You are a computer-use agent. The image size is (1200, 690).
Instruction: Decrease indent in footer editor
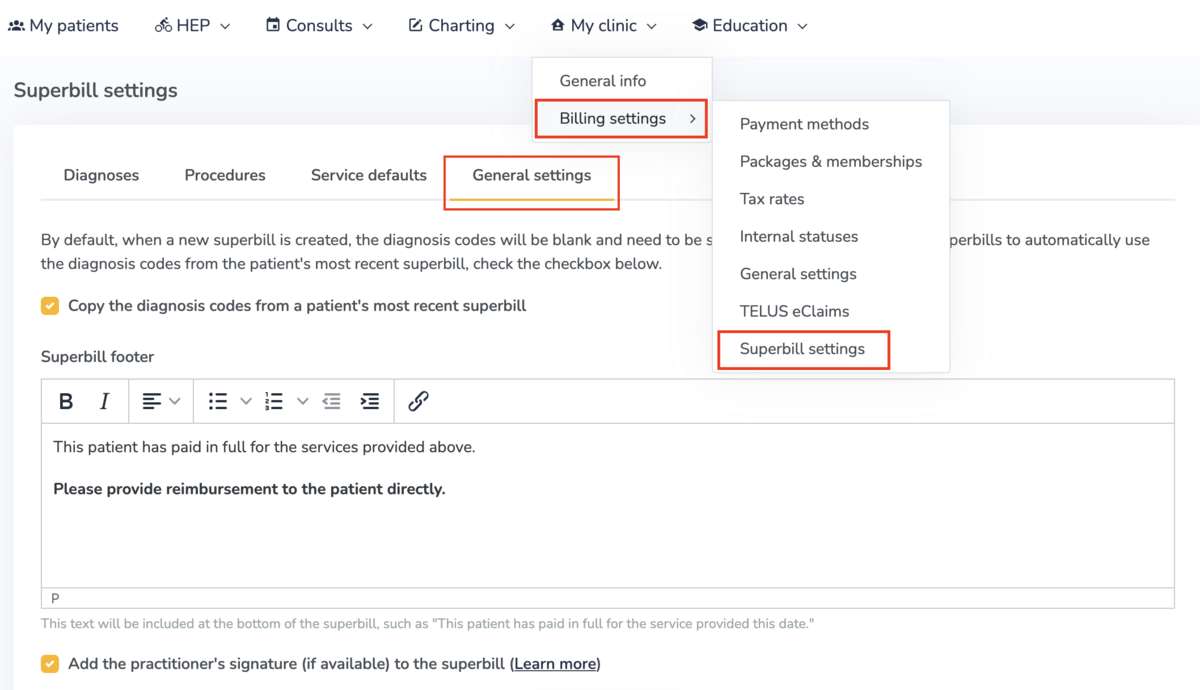332,401
